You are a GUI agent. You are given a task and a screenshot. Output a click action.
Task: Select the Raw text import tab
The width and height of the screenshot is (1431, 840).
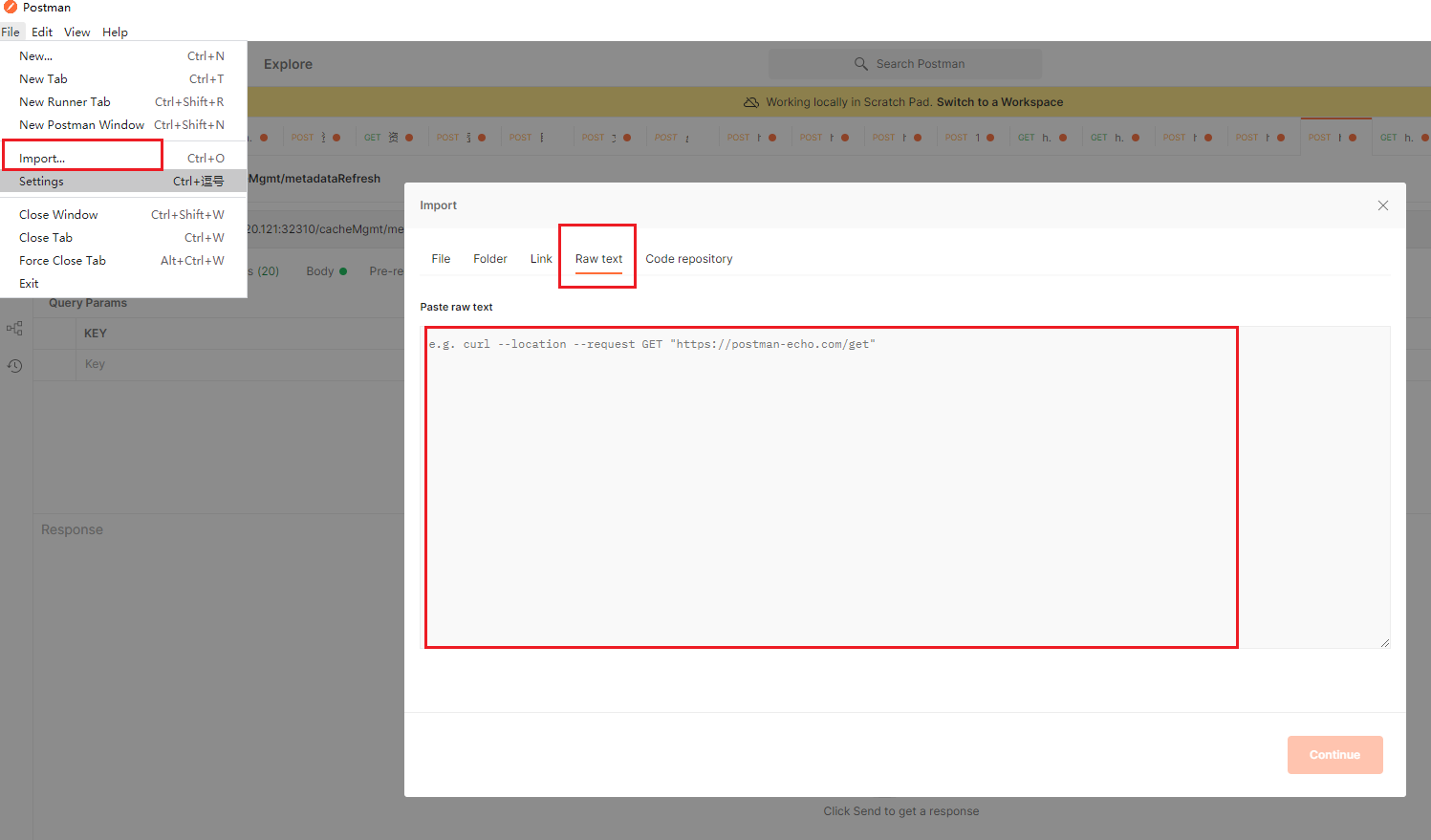click(598, 259)
